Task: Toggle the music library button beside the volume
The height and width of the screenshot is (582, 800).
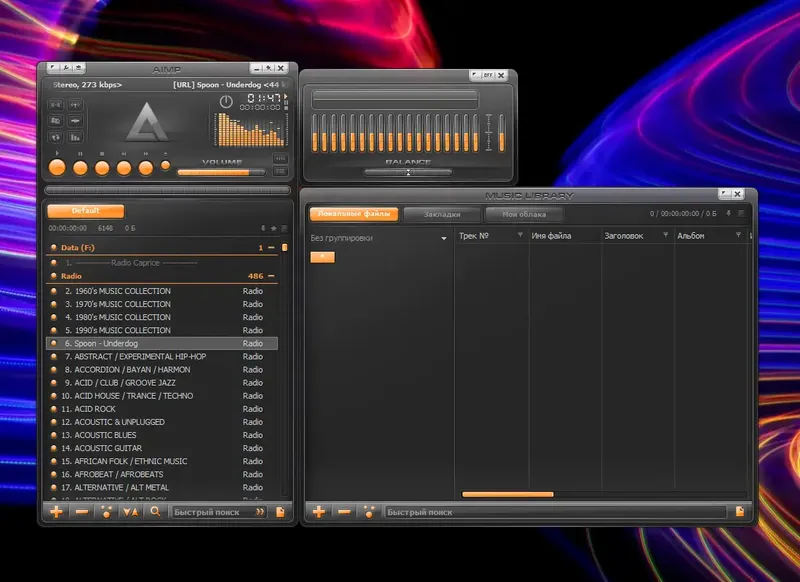Action: point(280,159)
